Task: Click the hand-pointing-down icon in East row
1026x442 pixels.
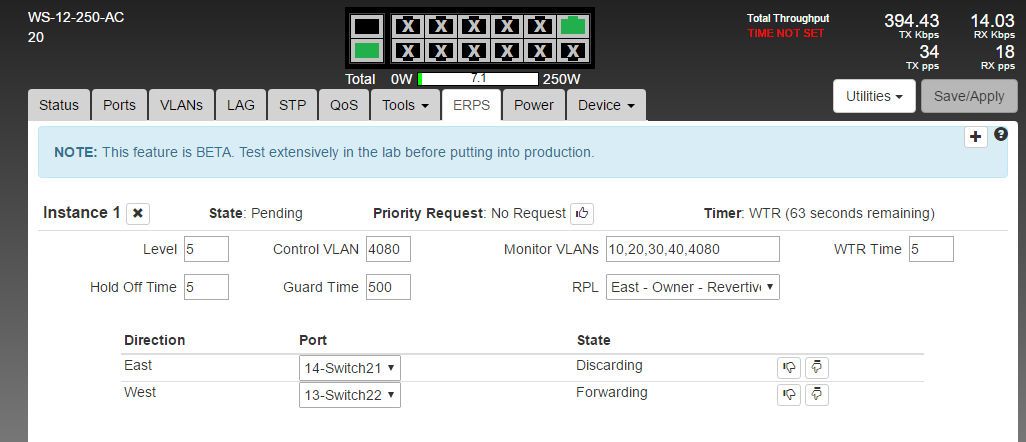Action: (817, 367)
